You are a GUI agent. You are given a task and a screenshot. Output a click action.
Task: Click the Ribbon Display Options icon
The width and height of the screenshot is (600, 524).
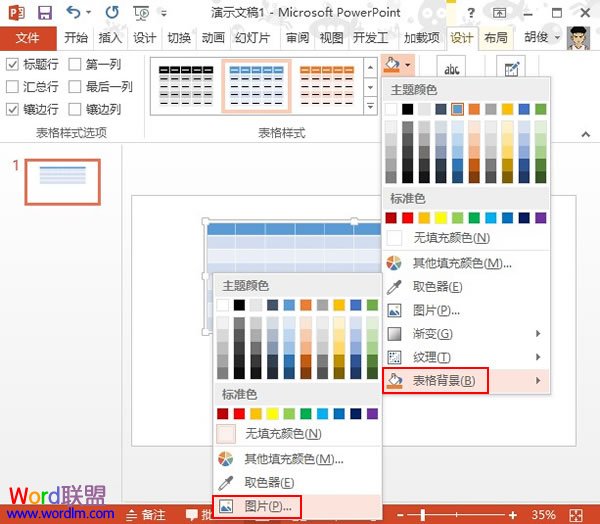[499, 13]
